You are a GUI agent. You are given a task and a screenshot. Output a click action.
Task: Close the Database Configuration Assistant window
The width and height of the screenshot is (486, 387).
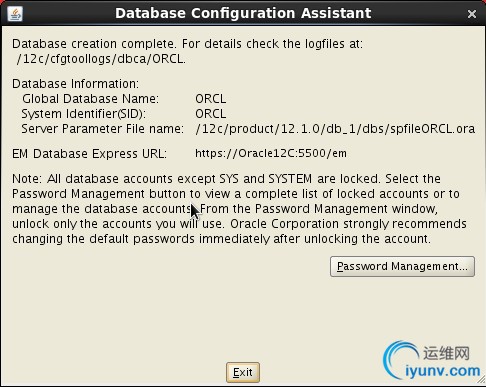[471, 14]
